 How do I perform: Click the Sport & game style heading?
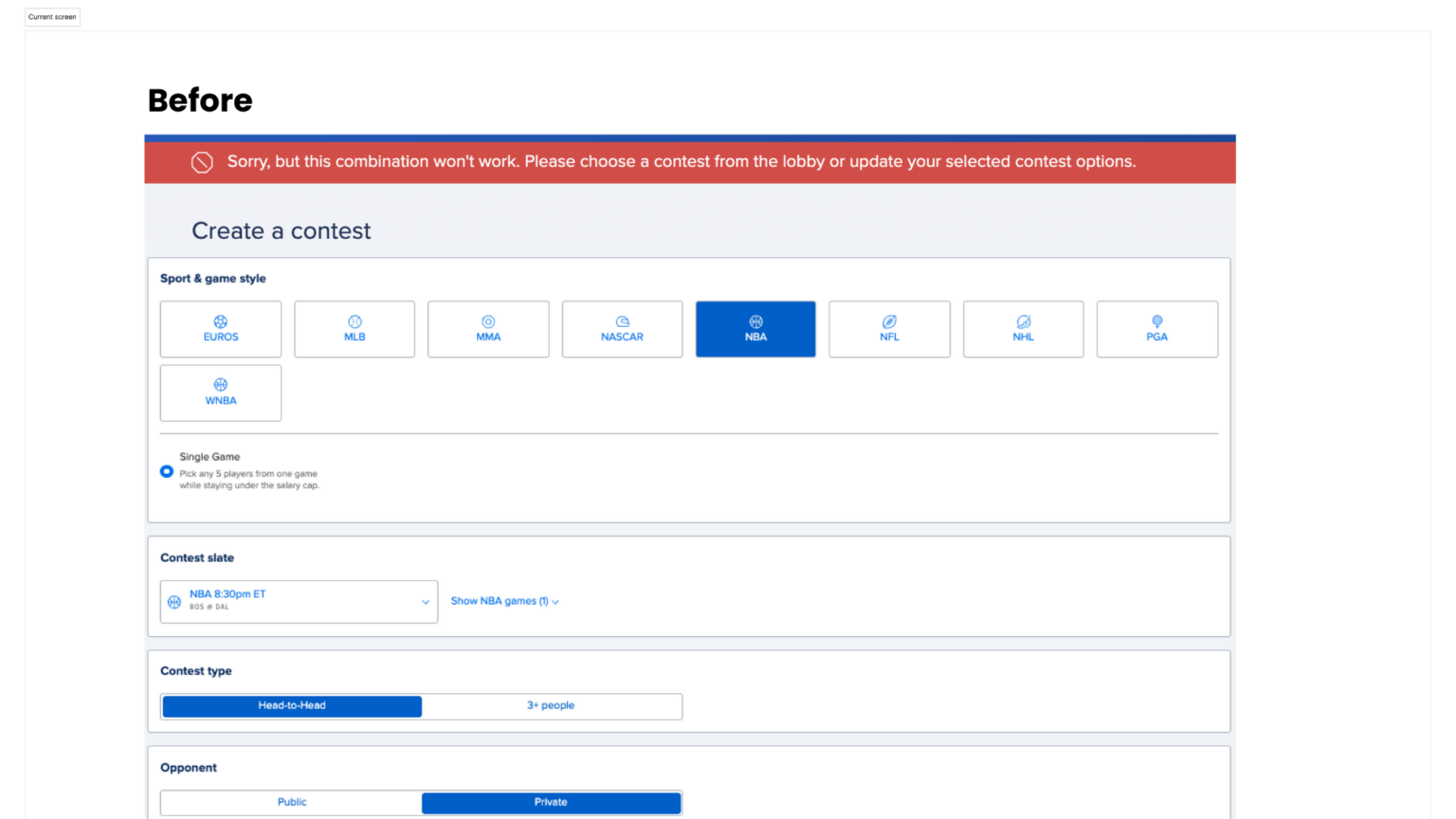point(213,279)
